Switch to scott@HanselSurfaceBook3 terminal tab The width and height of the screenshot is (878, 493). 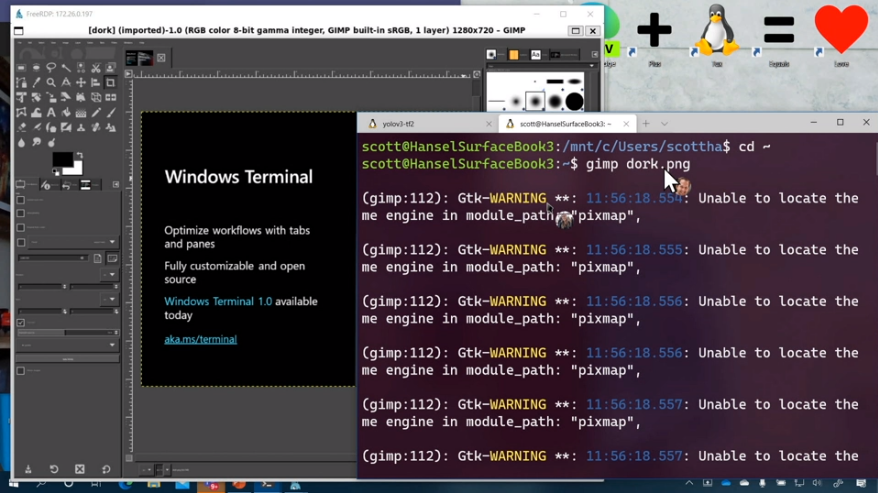point(566,124)
